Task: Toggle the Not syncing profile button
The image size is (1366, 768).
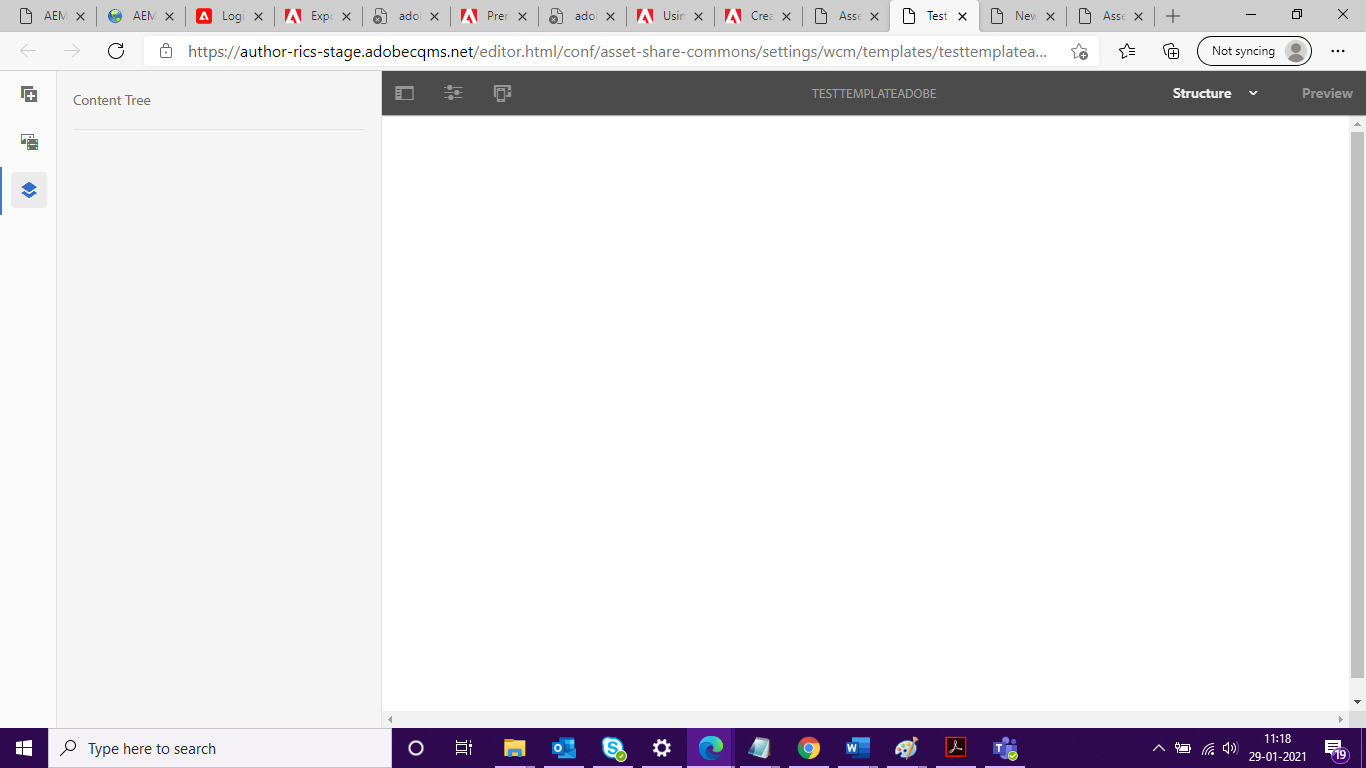Action: [x=1253, y=50]
